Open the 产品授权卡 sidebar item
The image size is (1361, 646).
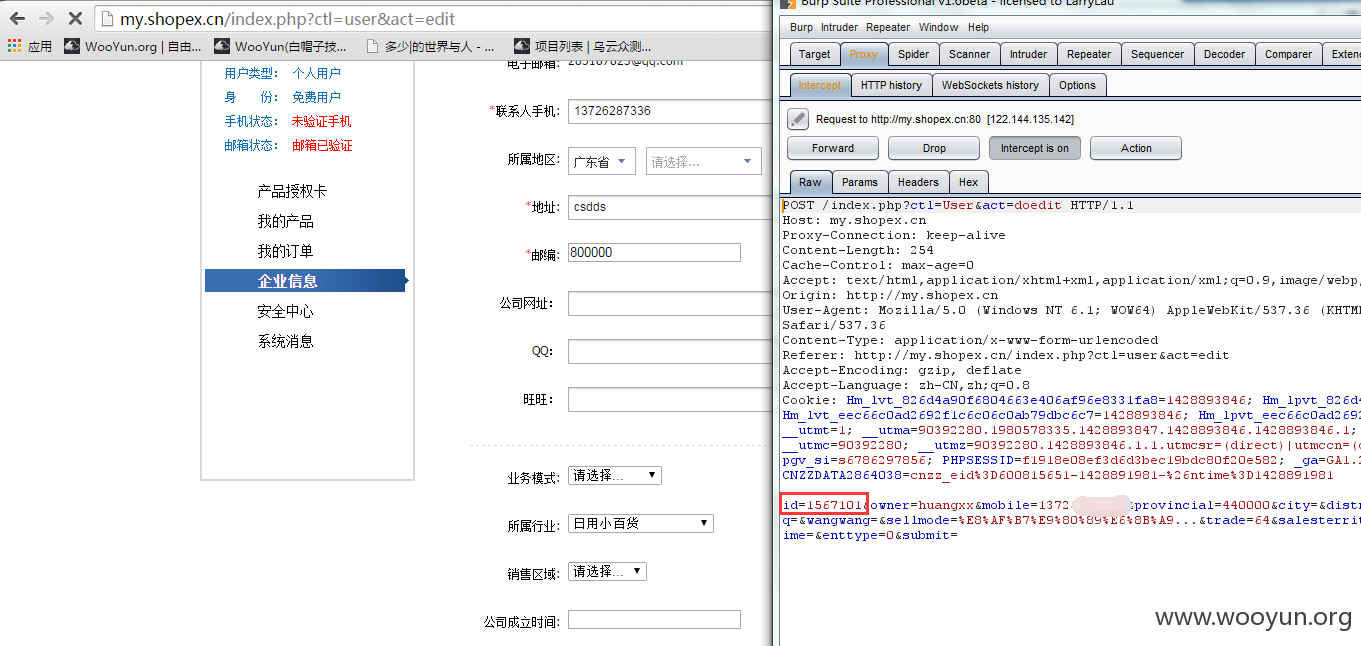tap(292, 191)
